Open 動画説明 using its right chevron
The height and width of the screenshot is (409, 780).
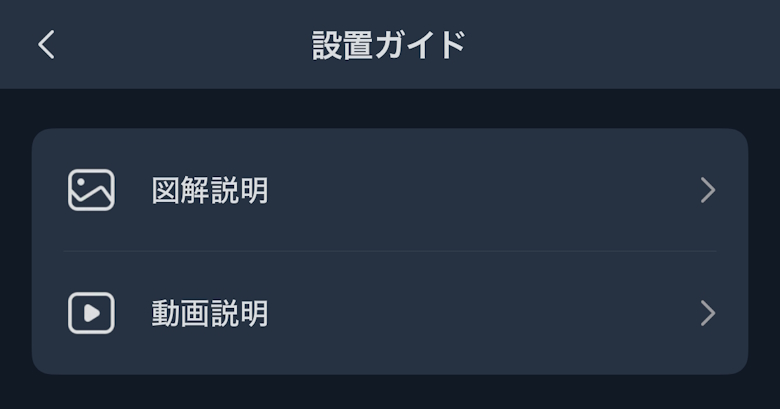tap(708, 314)
